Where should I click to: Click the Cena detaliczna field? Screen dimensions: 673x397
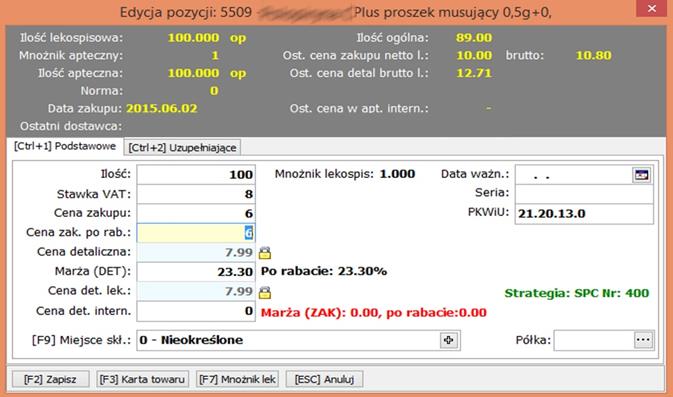point(196,252)
